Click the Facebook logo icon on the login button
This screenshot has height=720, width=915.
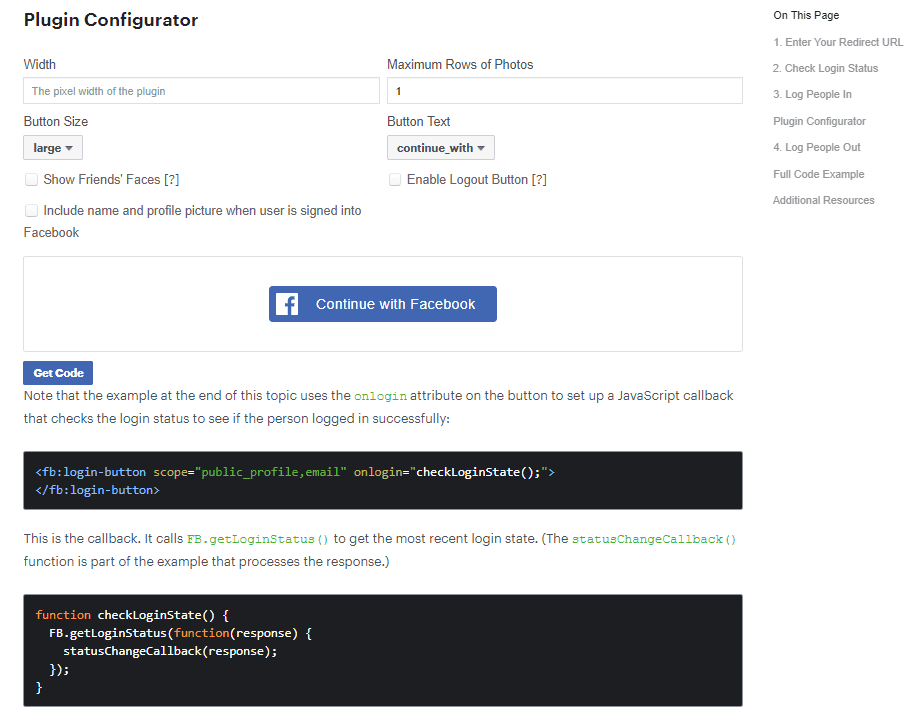point(287,303)
